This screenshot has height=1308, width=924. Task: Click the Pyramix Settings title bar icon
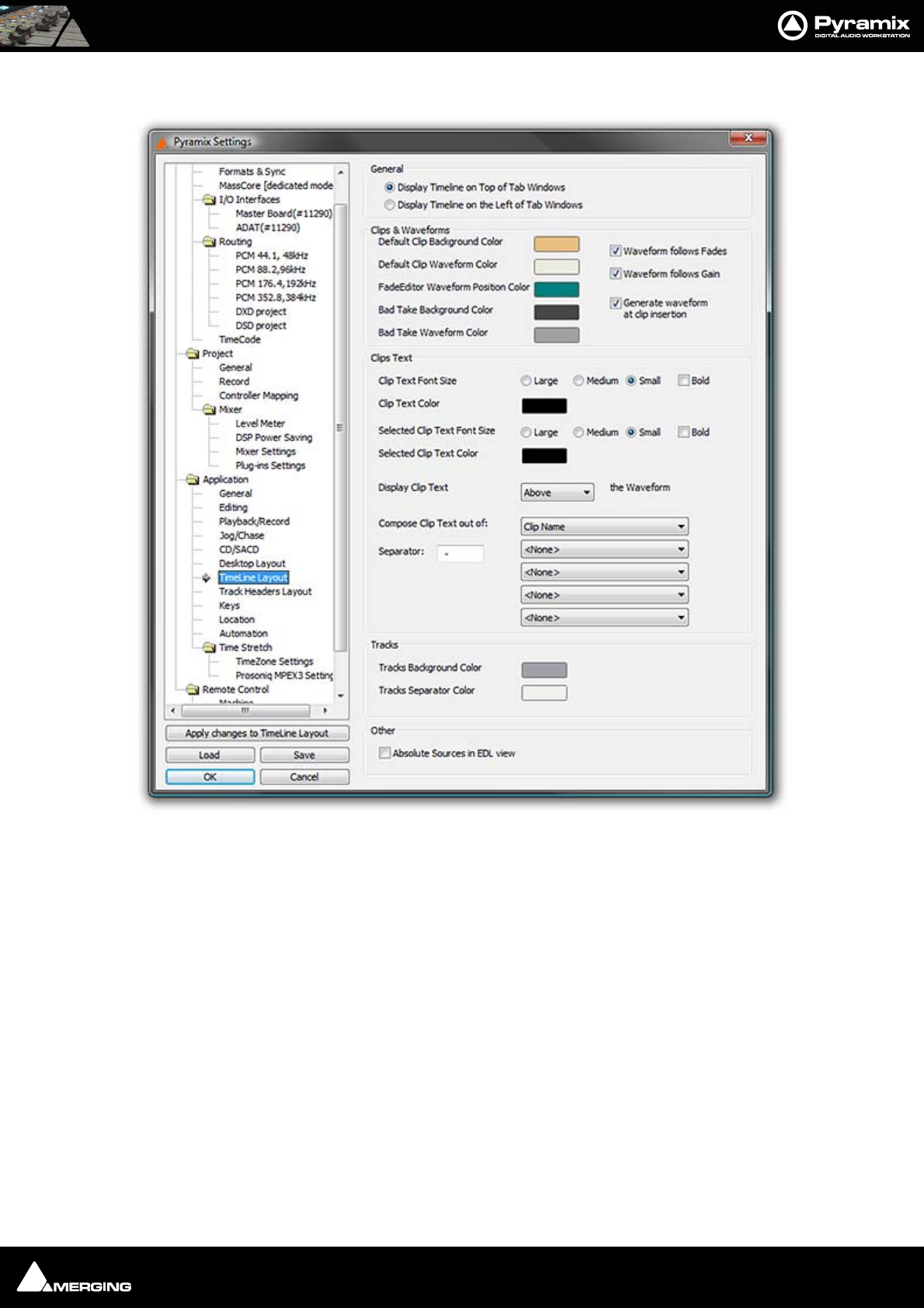162,142
